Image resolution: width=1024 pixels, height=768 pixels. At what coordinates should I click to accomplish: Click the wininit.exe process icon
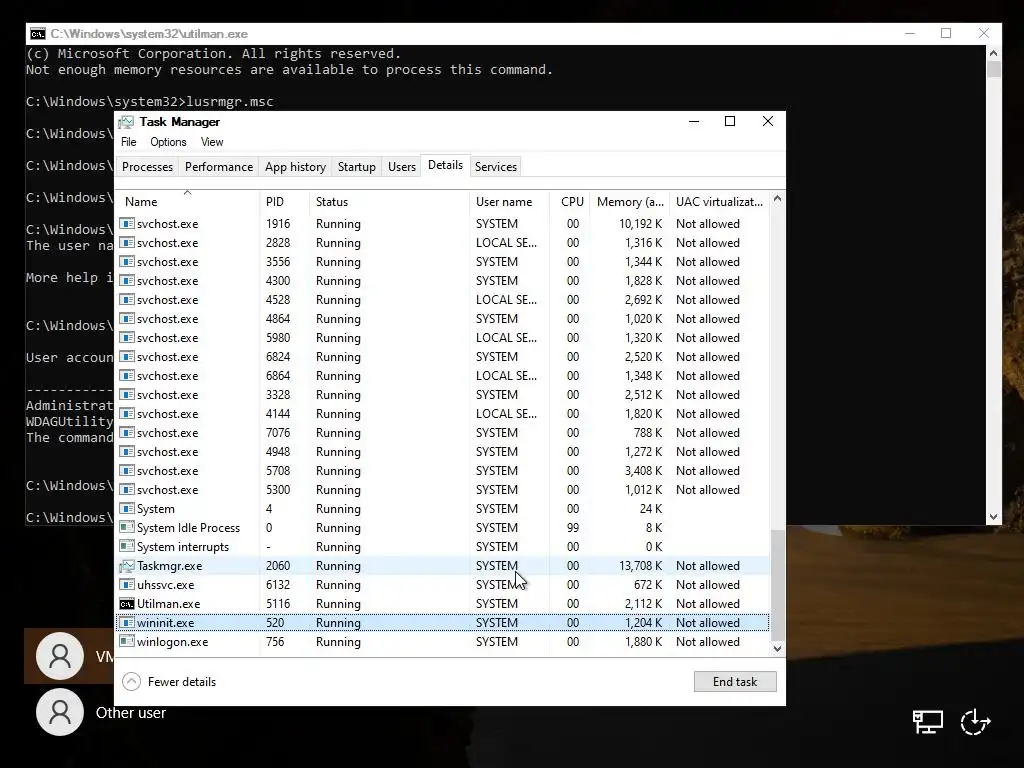[127, 623]
